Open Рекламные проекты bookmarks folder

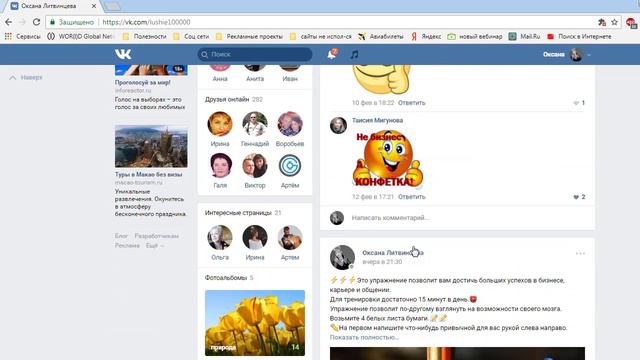coord(249,36)
